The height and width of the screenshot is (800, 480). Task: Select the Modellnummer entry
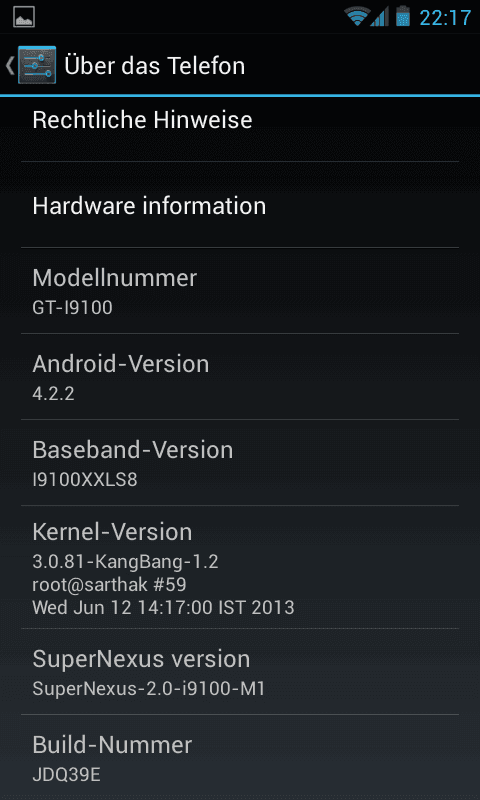point(240,291)
